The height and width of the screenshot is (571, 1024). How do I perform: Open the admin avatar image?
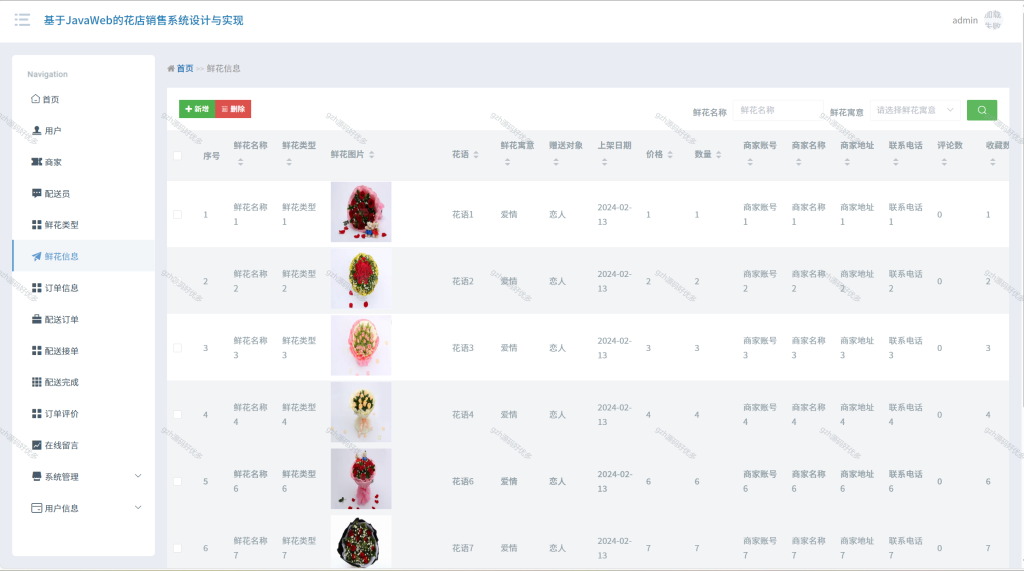(993, 20)
